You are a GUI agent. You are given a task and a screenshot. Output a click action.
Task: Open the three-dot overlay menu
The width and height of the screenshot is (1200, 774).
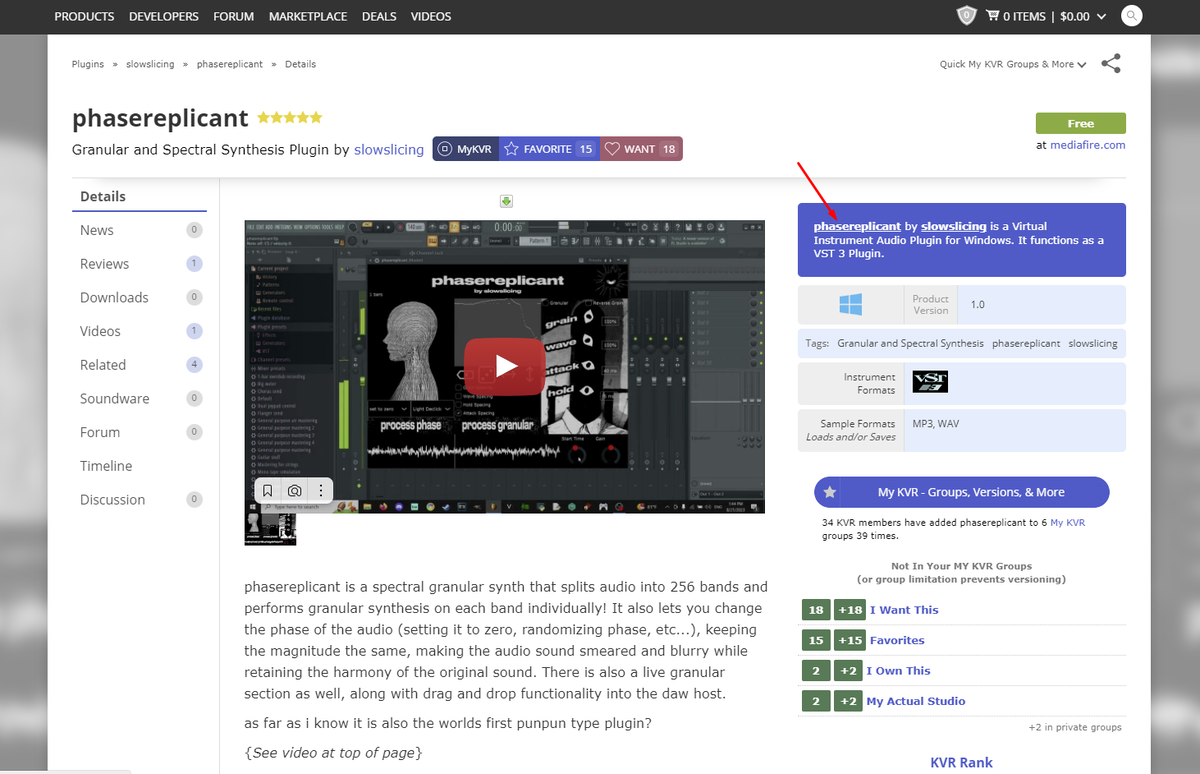(x=320, y=491)
